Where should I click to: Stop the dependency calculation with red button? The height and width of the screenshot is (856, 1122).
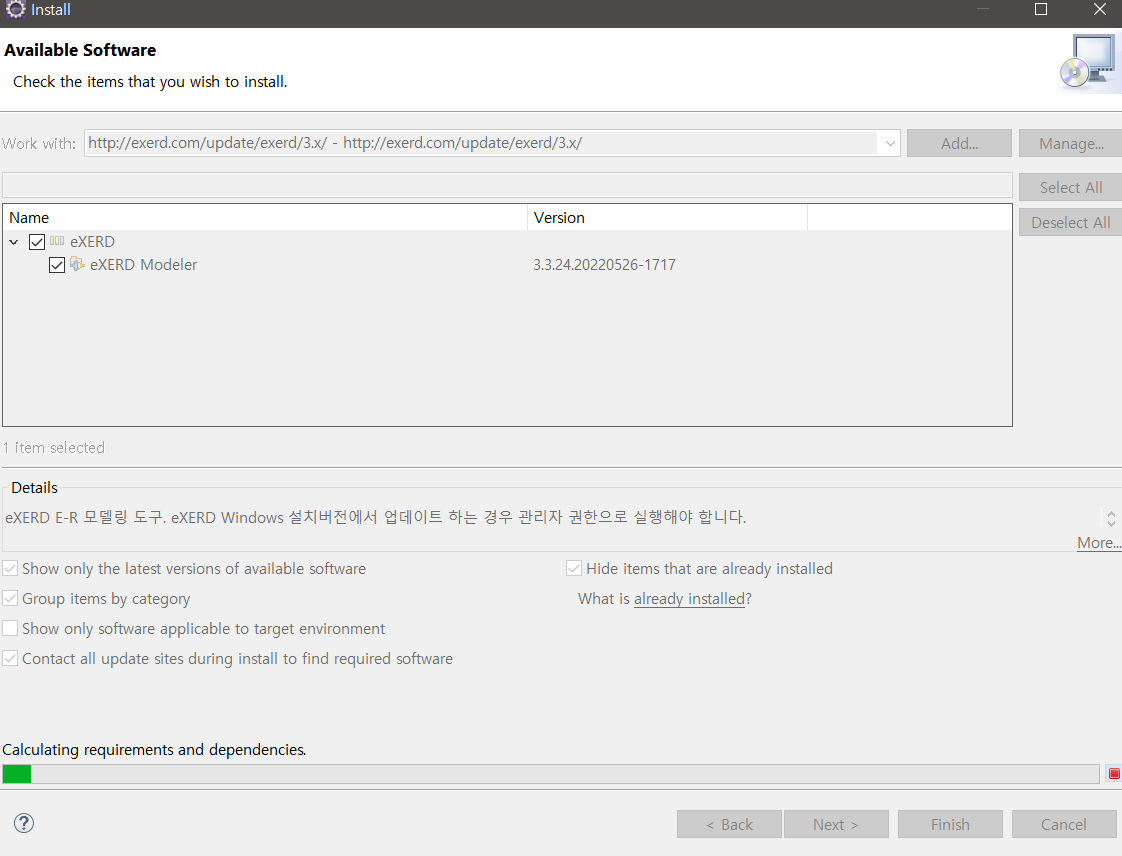point(1113,774)
